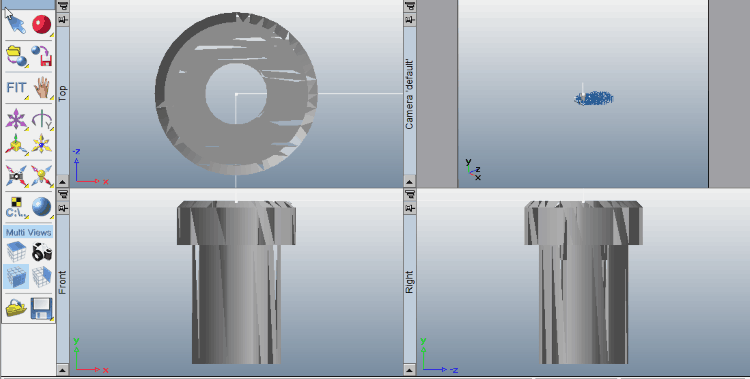Click the Right viewport side tab
The width and height of the screenshot is (750, 379).
coord(409,282)
